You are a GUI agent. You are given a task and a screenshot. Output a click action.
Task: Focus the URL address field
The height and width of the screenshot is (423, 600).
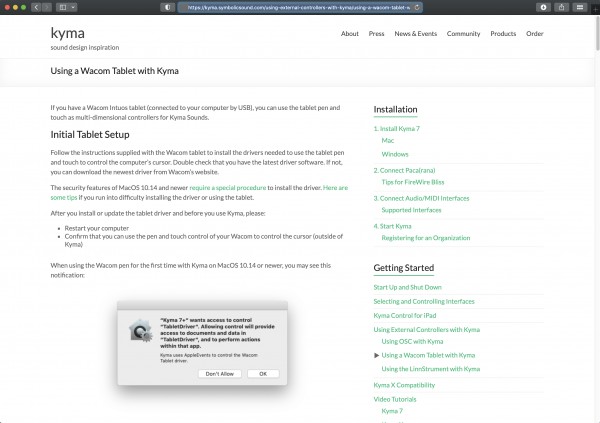pyautogui.click(x=298, y=7)
